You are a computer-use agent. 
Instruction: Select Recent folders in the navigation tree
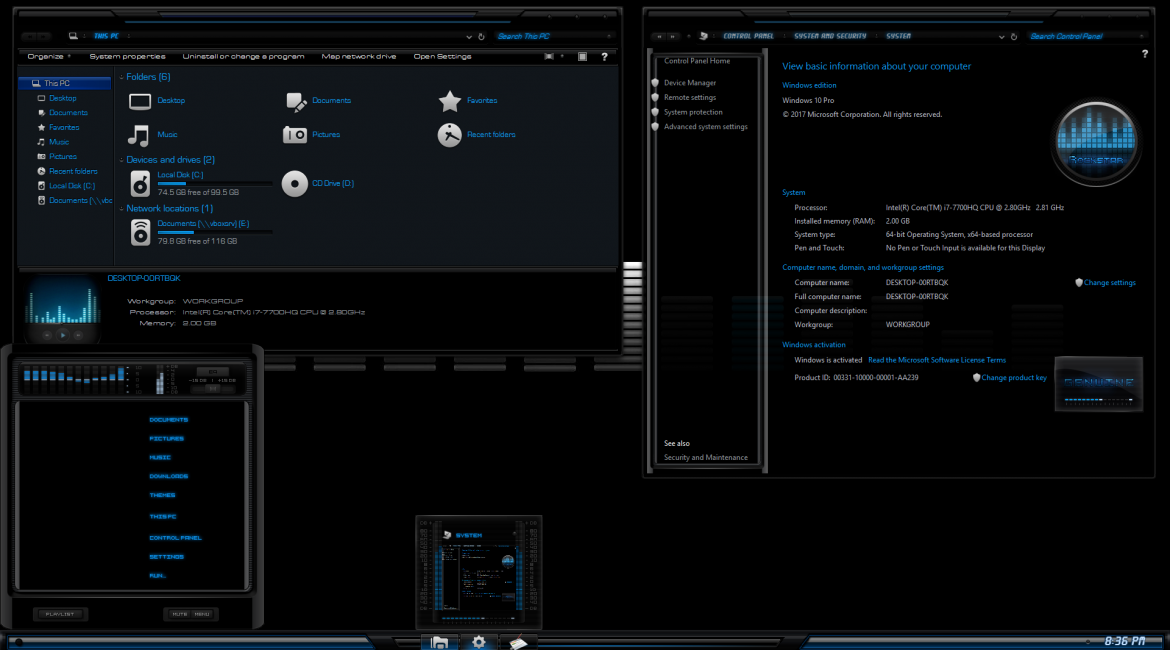[x=73, y=172]
